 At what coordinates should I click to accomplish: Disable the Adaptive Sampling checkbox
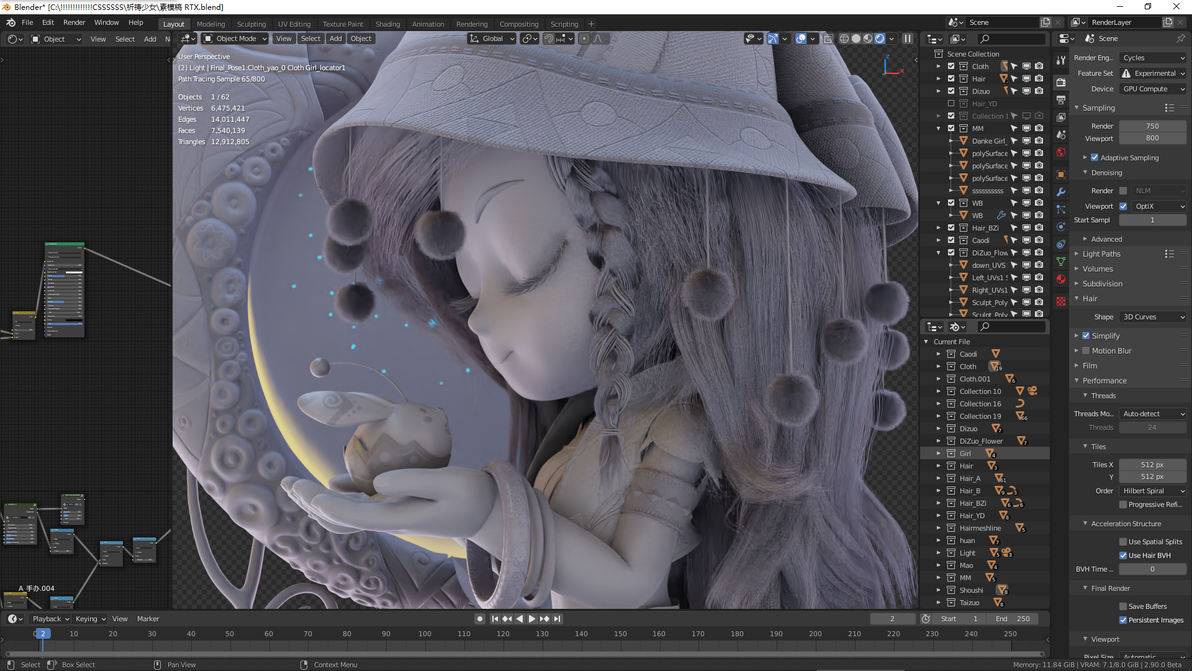tap(1095, 158)
